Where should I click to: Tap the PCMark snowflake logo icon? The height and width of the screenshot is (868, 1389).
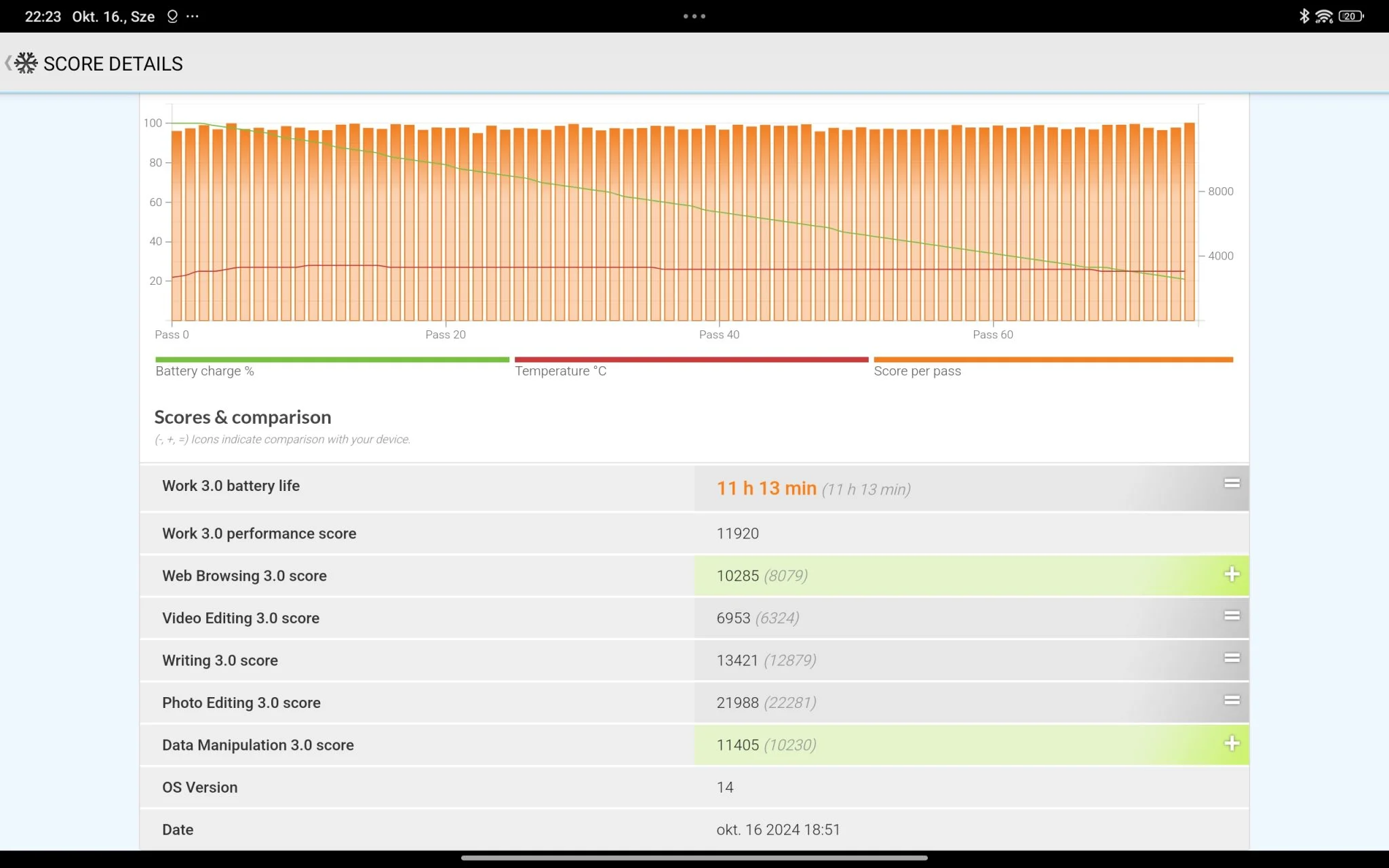click(x=26, y=63)
